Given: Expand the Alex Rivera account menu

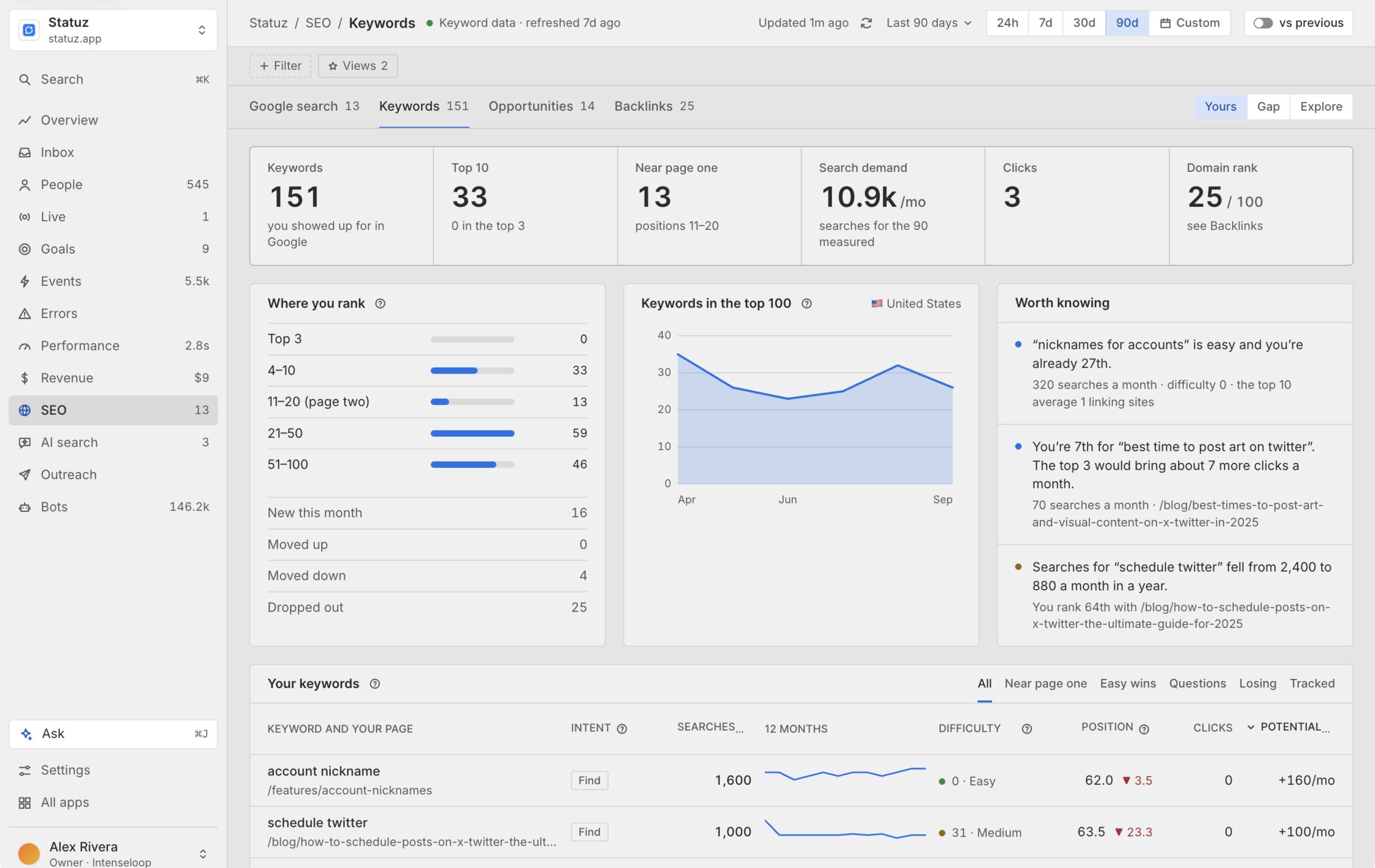Looking at the screenshot, I should [114, 853].
